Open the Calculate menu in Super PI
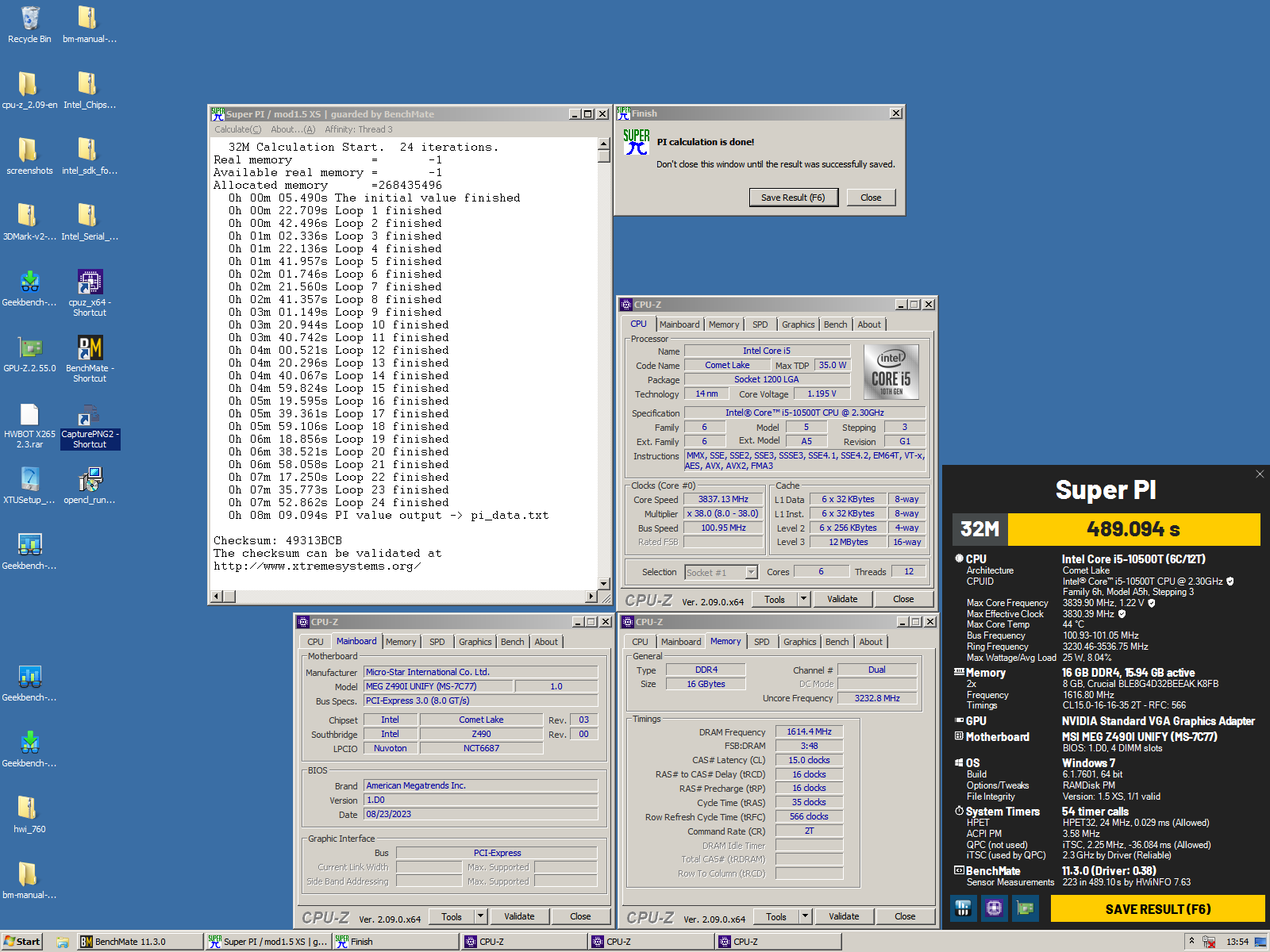1270x952 pixels. point(237,129)
